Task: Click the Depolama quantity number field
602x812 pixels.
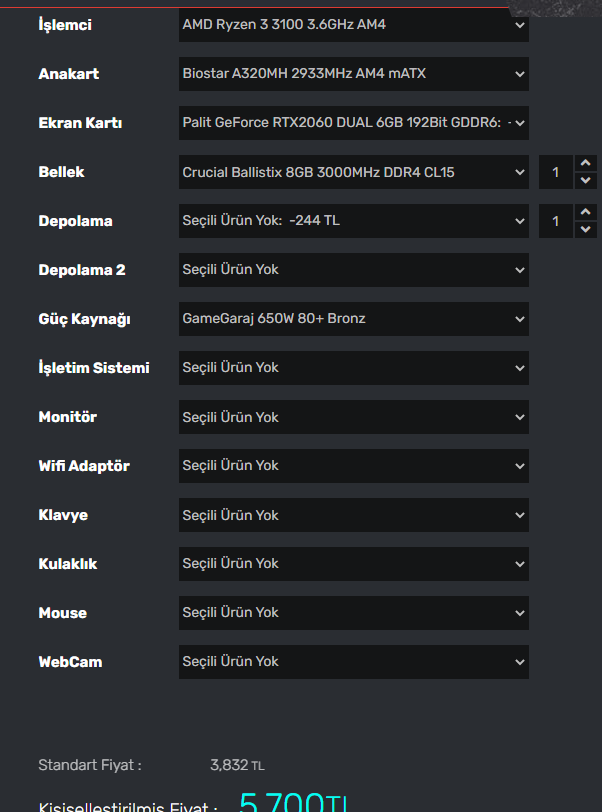Action: (x=556, y=221)
